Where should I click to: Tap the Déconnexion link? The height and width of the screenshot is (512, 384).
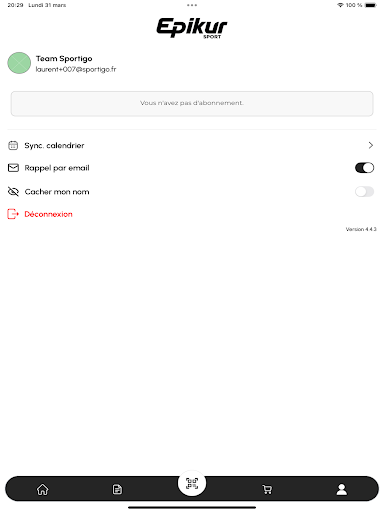pos(48,214)
